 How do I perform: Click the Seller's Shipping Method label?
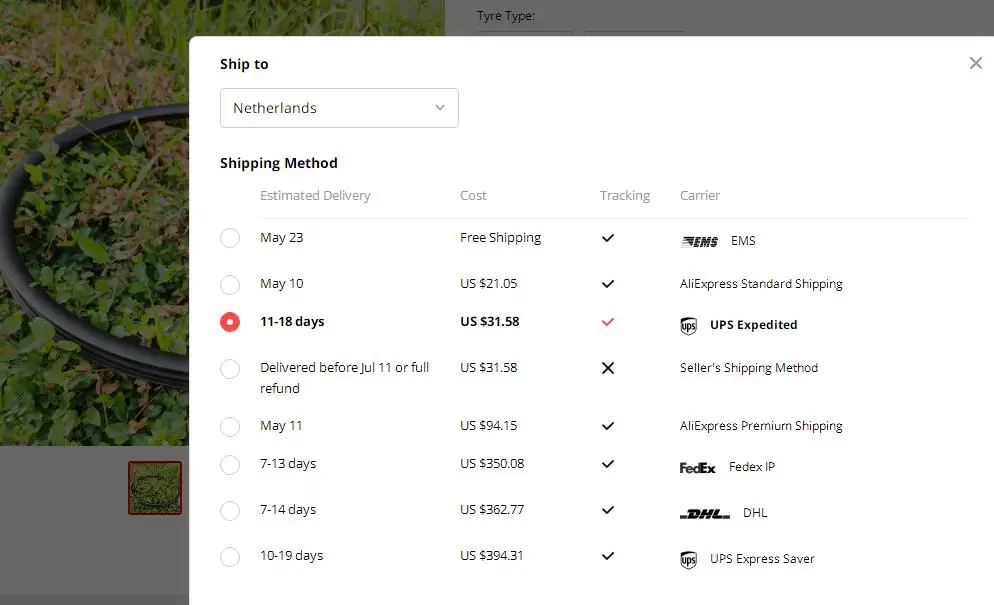[748, 368]
